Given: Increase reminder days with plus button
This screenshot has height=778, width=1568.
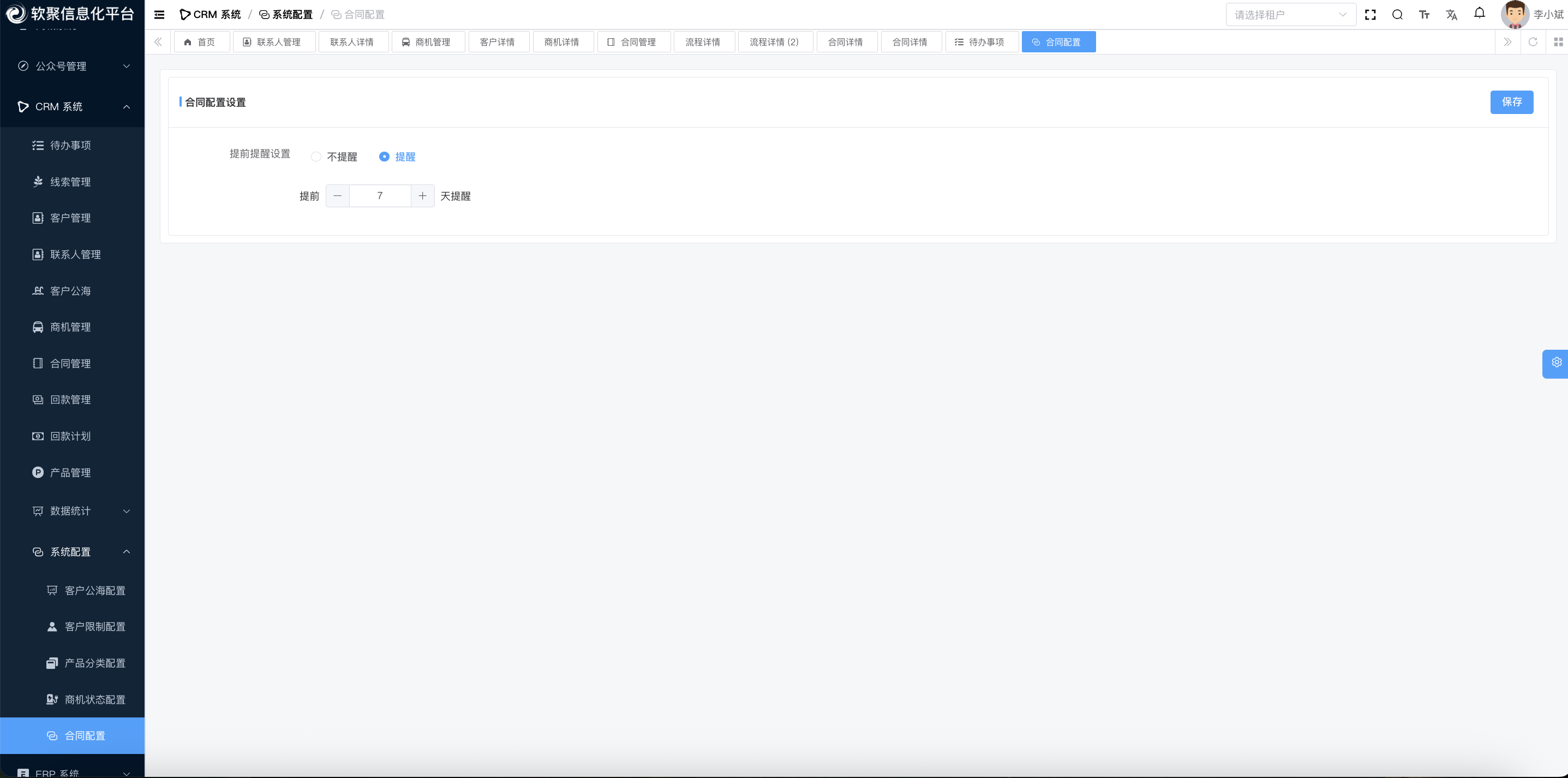Looking at the screenshot, I should point(422,196).
